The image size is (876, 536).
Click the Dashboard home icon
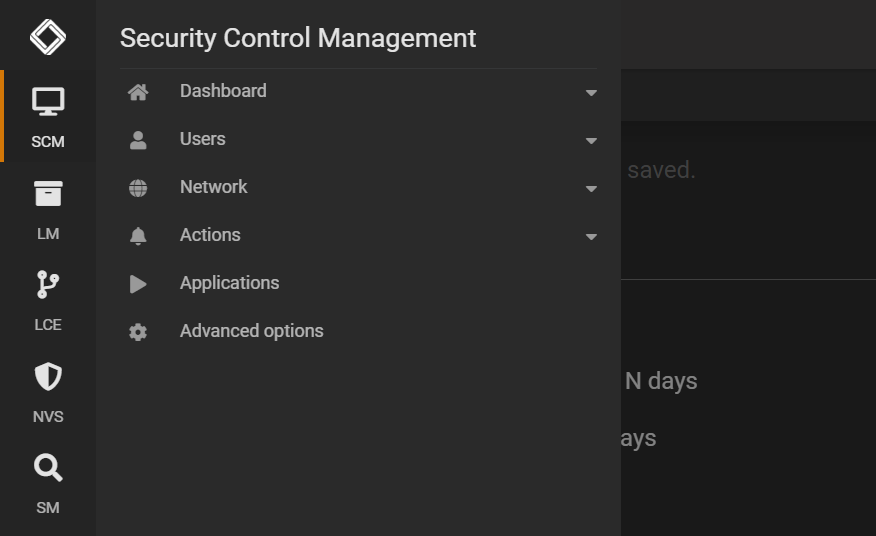138,92
